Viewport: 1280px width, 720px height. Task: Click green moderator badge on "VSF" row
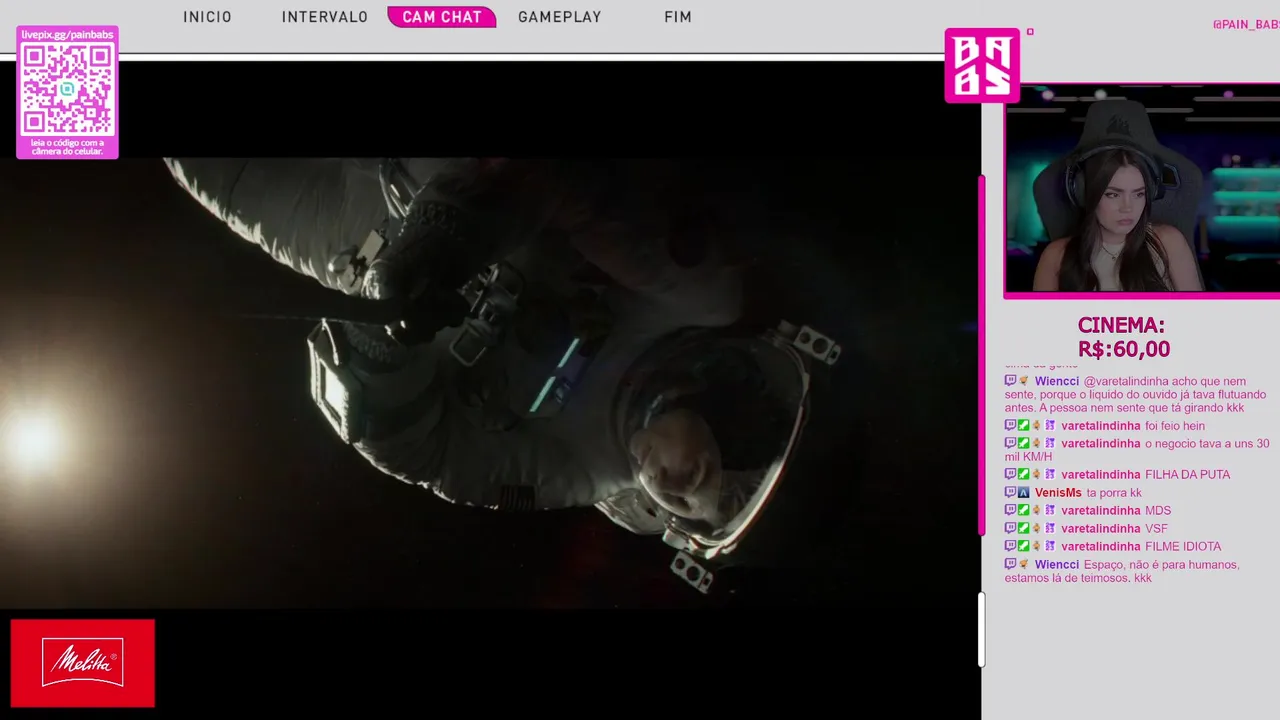(1023, 529)
